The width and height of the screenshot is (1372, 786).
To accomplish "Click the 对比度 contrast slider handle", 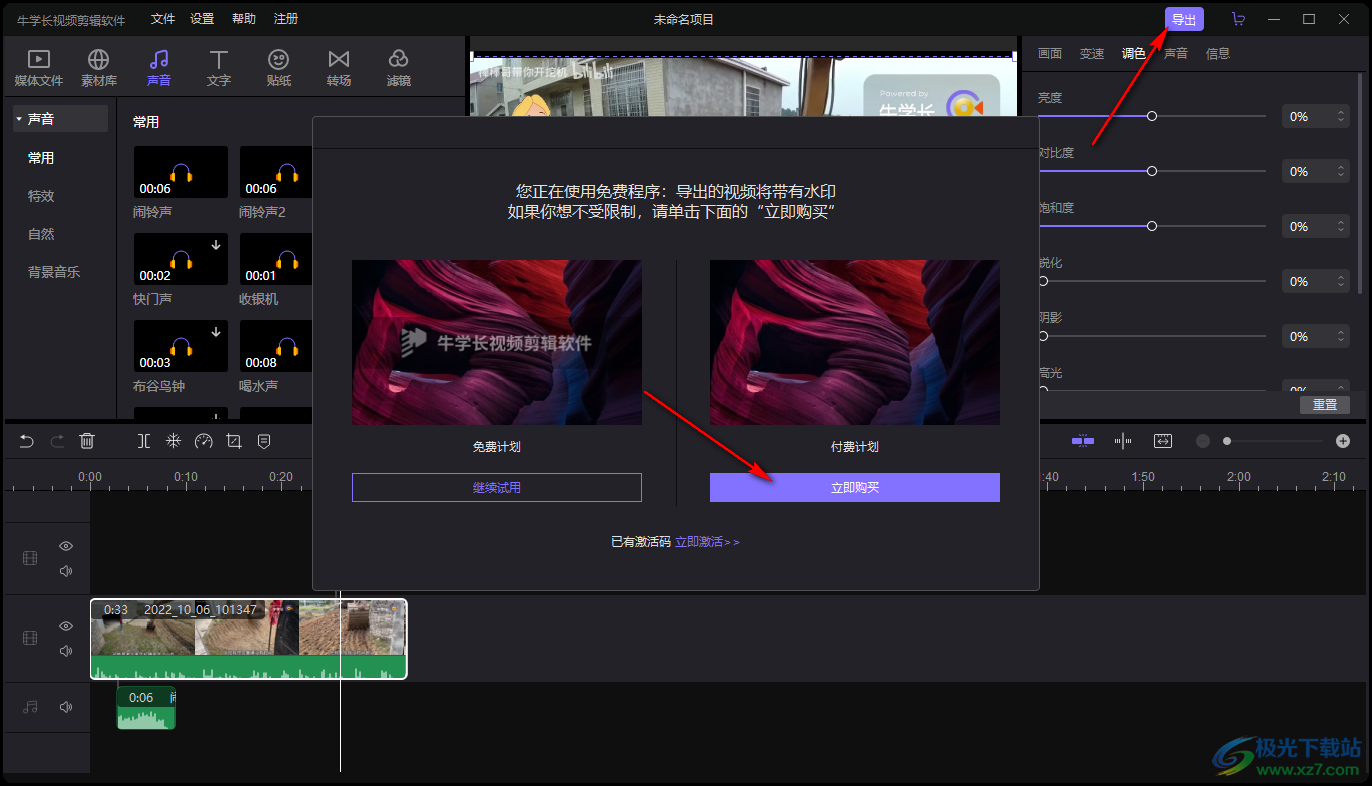I will (1152, 172).
